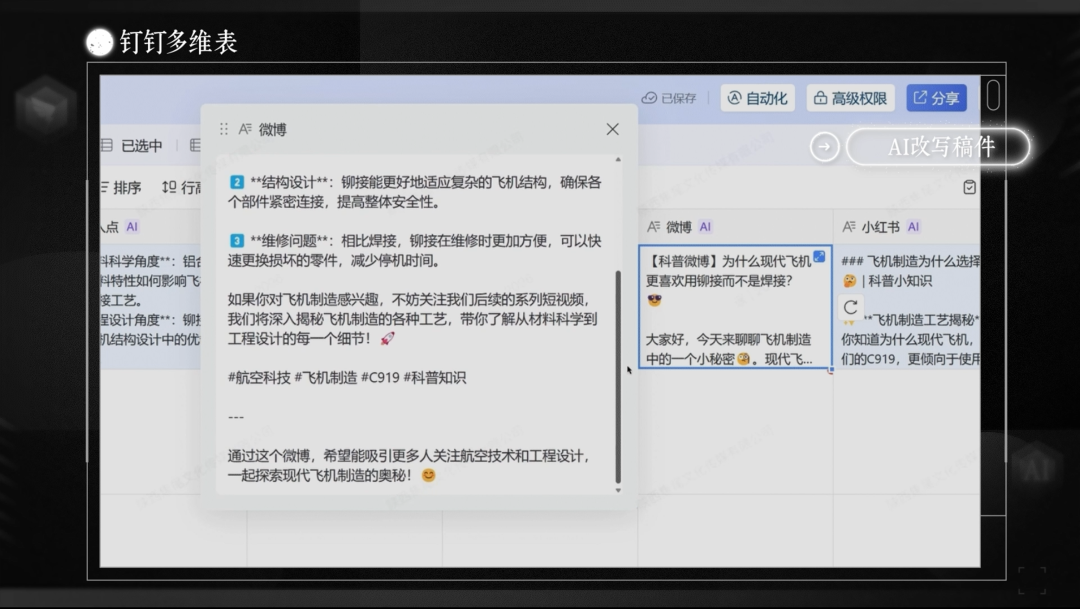Select the 微博 column header
The height and width of the screenshot is (609, 1080).
[735, 227]
